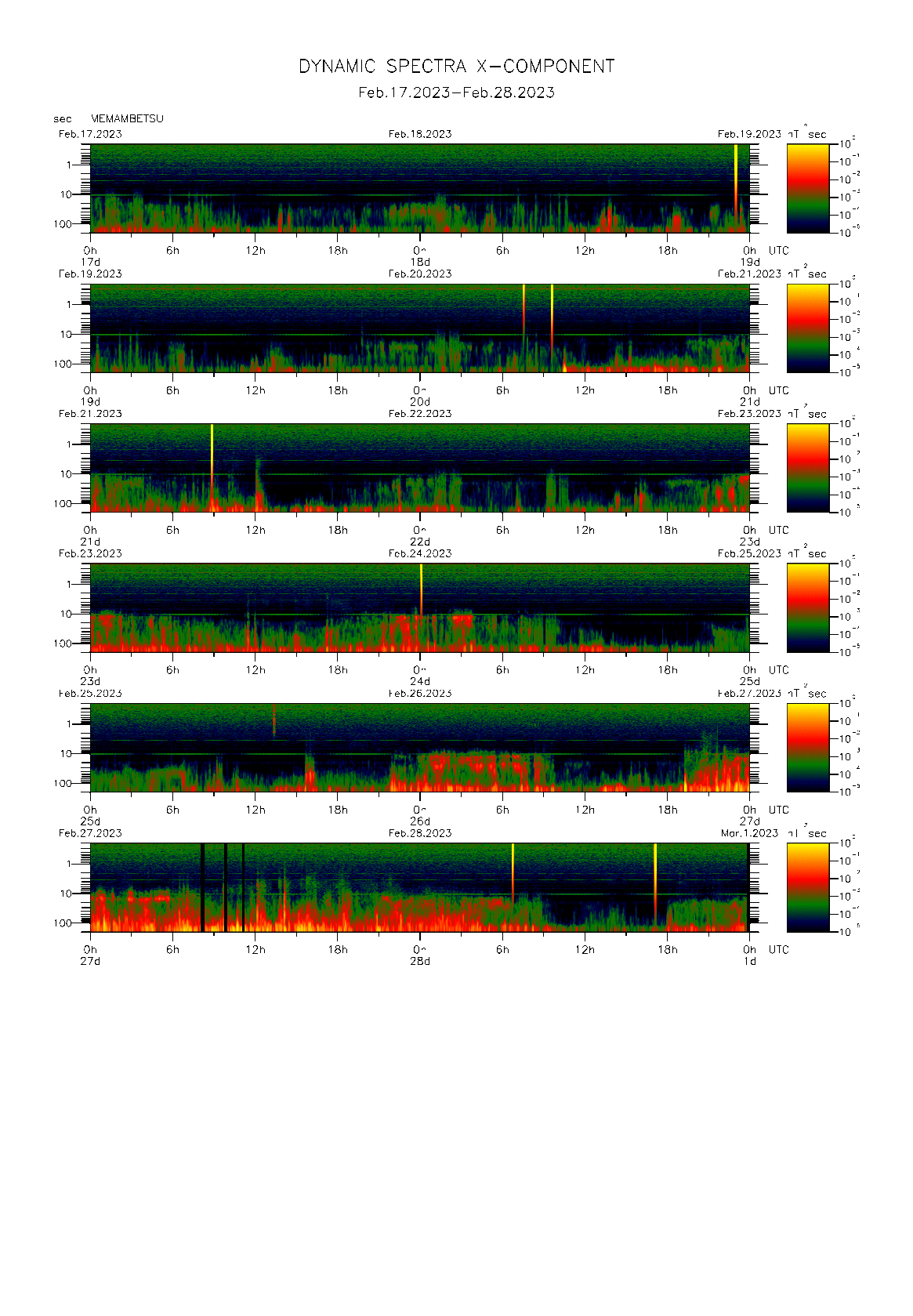Click the first (top) spectrogram panel
This screenshot has height=1316, width=913.
[x=419, y=188]
